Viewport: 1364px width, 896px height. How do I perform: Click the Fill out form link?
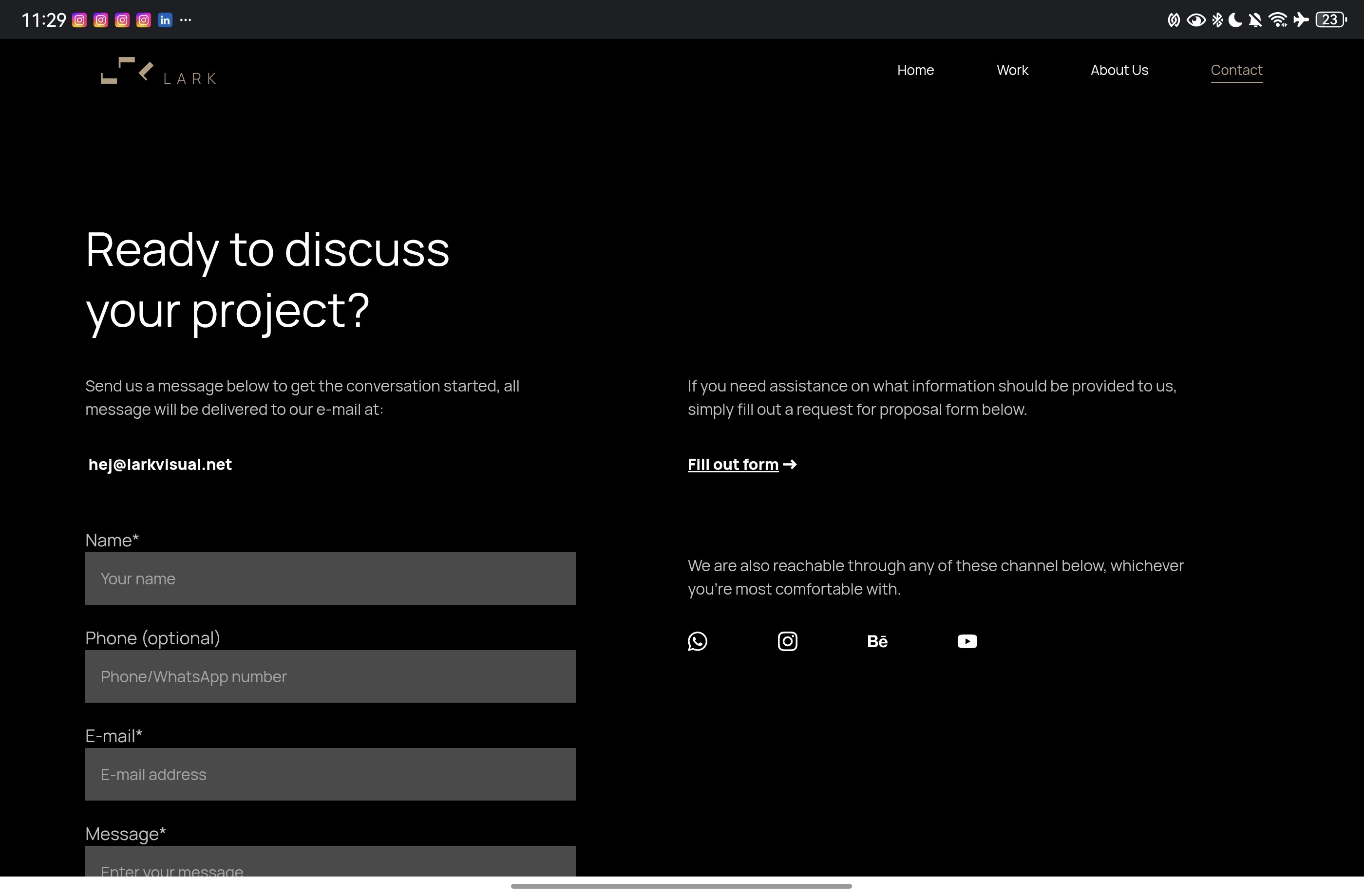(733, 464)
